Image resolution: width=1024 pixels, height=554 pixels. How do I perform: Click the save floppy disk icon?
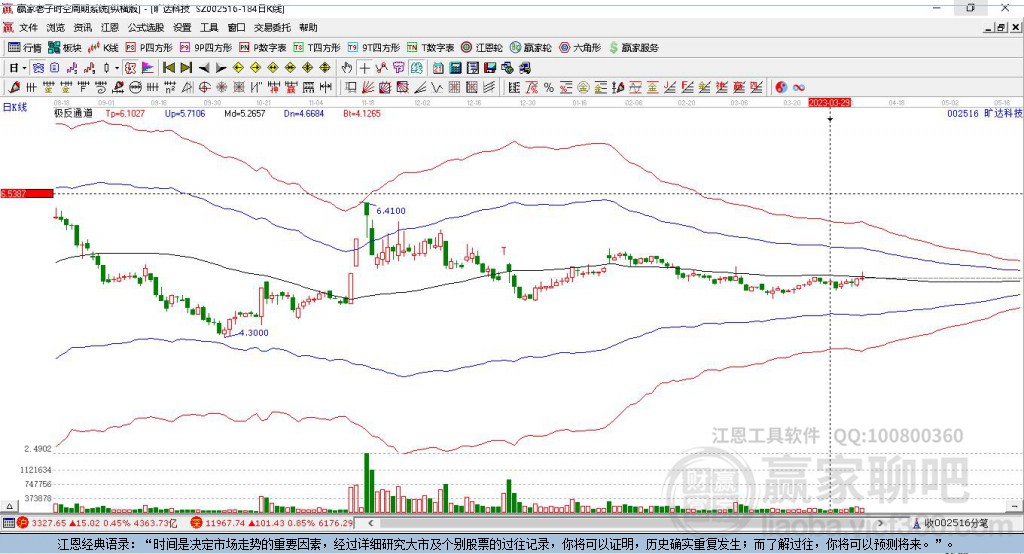tap(490, 68)
